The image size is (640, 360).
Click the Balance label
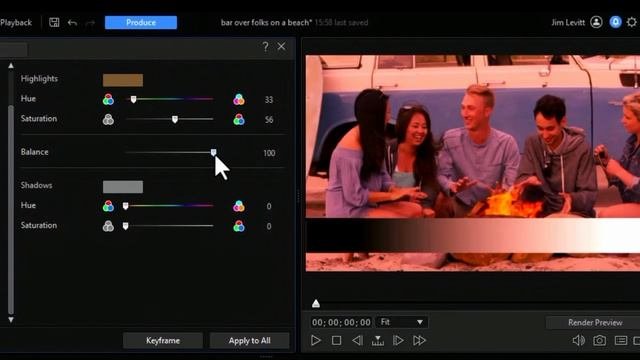tap(34, 152)
